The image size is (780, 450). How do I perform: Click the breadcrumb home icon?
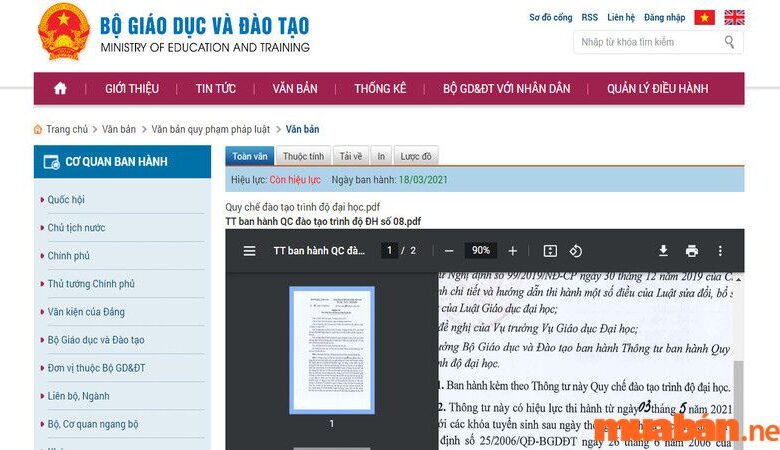(x=38, y=129)
